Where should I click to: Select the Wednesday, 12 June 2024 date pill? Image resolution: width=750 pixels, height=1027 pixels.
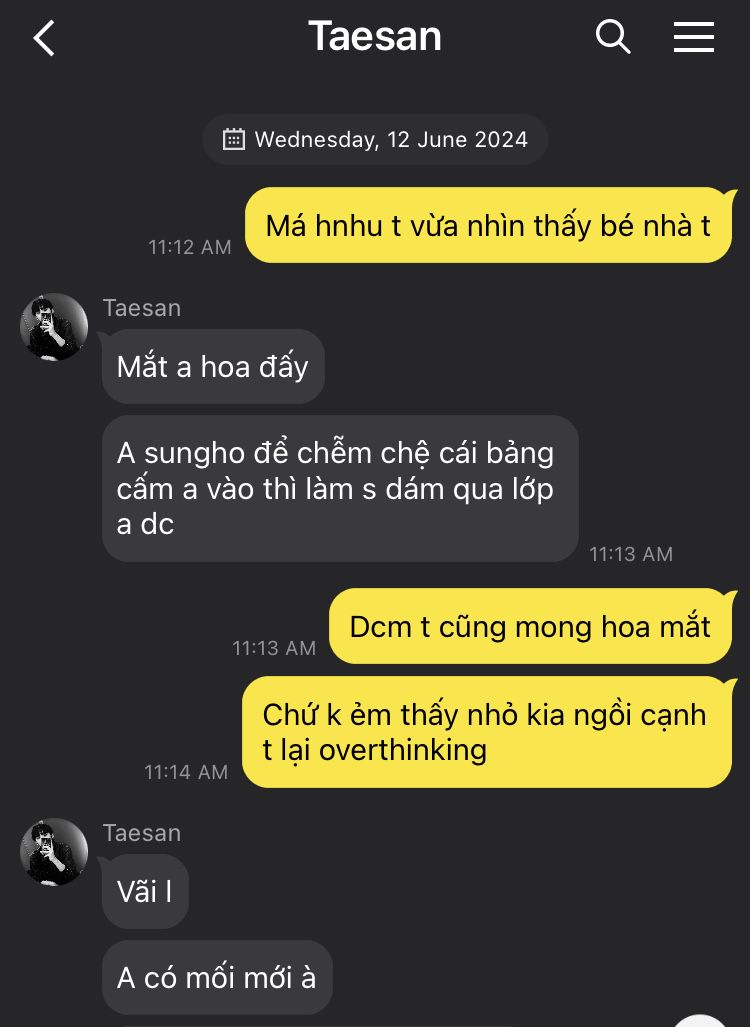[375, 140]
